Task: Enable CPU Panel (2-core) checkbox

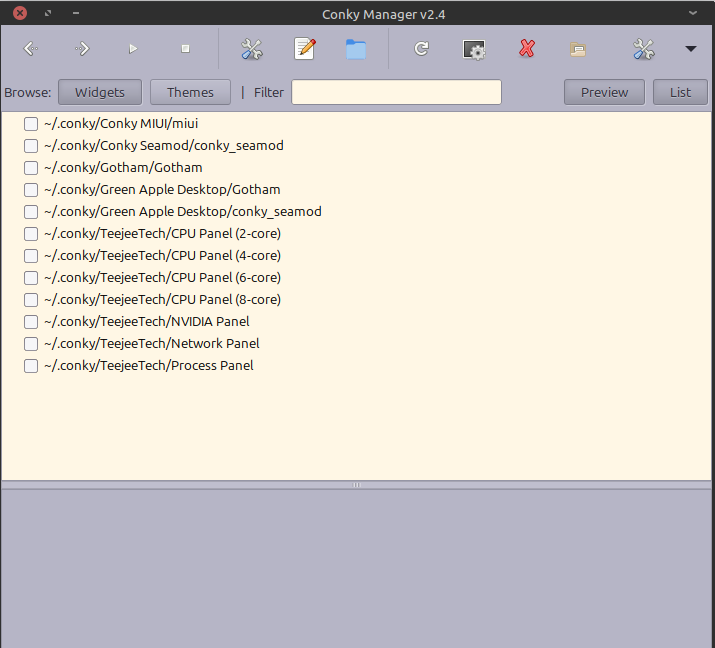Action: (31, 233)
